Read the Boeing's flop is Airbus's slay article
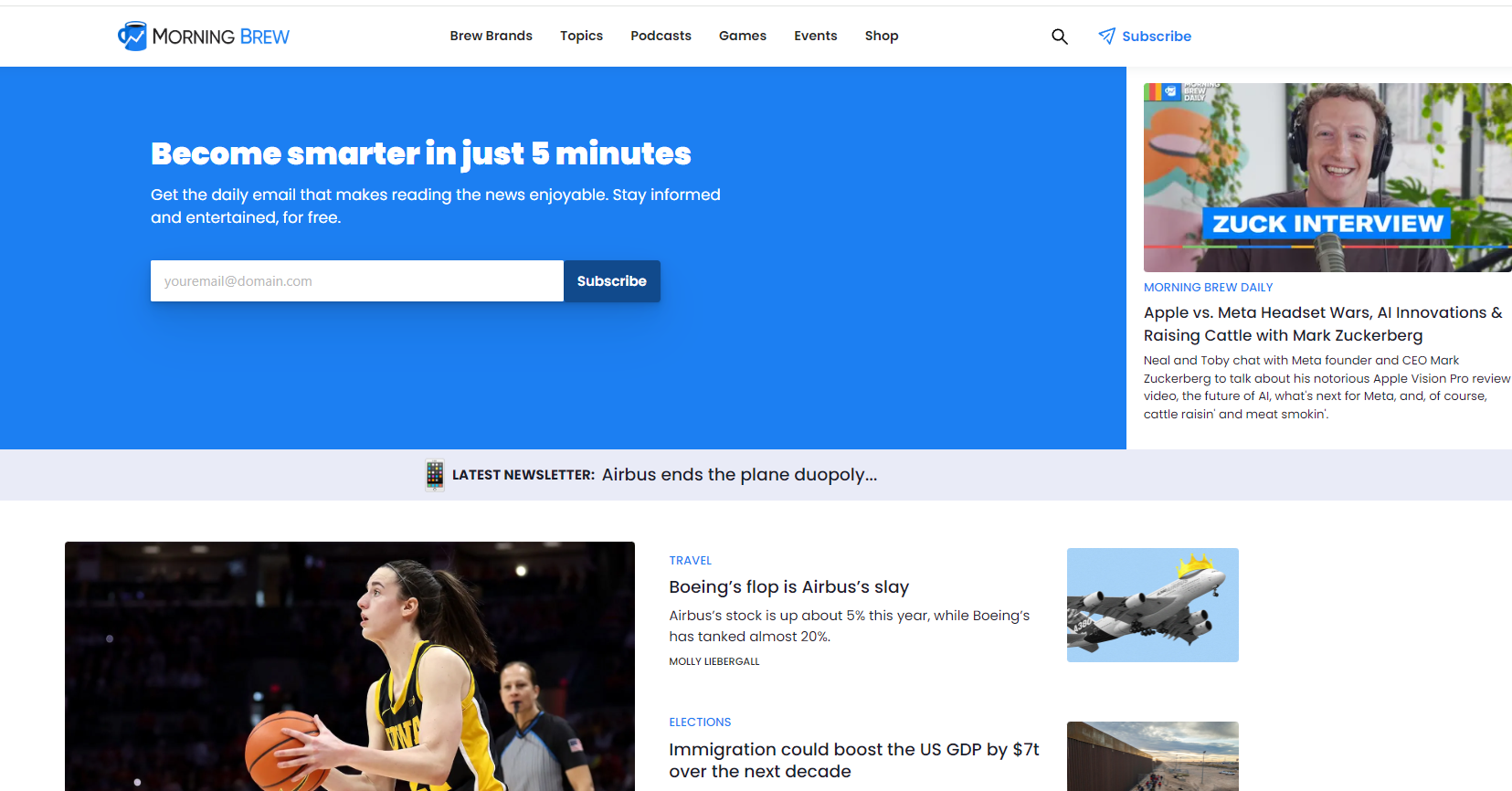Image resolution: width=1512 pixels, height=791 pixels. click(788, 586)
